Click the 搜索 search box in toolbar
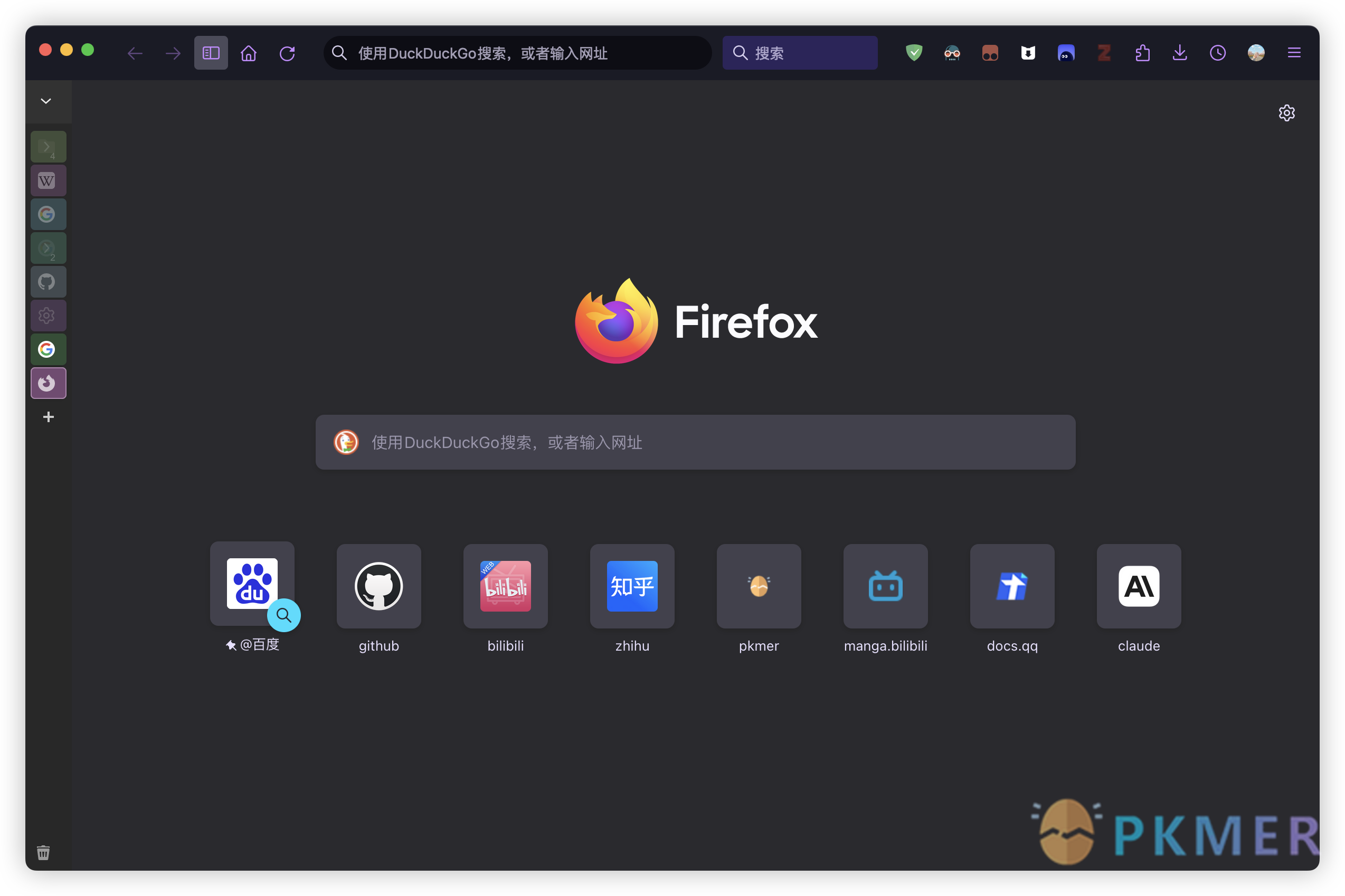The height and width of the screenshot is (896, 1345). click(800, 53)
